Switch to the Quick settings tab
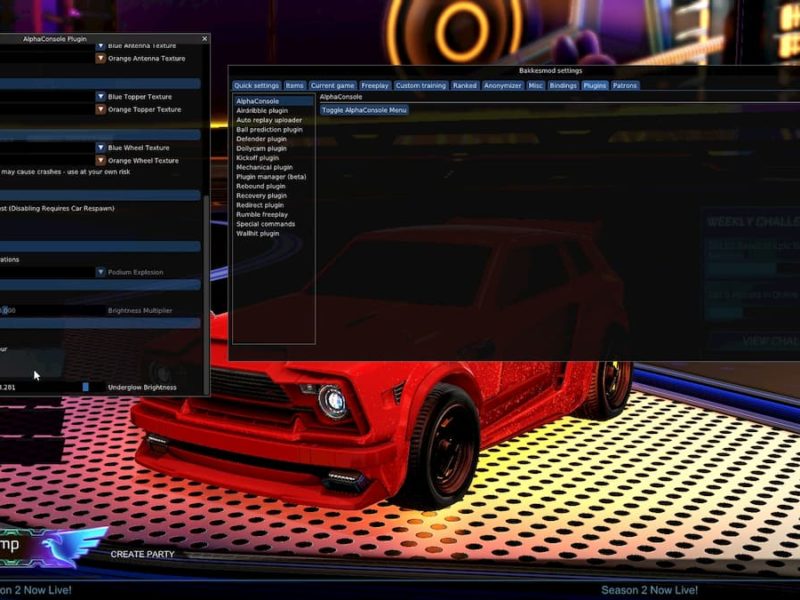The width and height of the screenshot is (800, 600). 258,85
